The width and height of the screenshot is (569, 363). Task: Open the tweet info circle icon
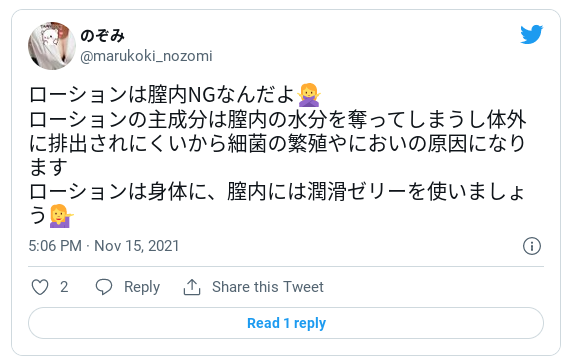click(x=532, y=246)
